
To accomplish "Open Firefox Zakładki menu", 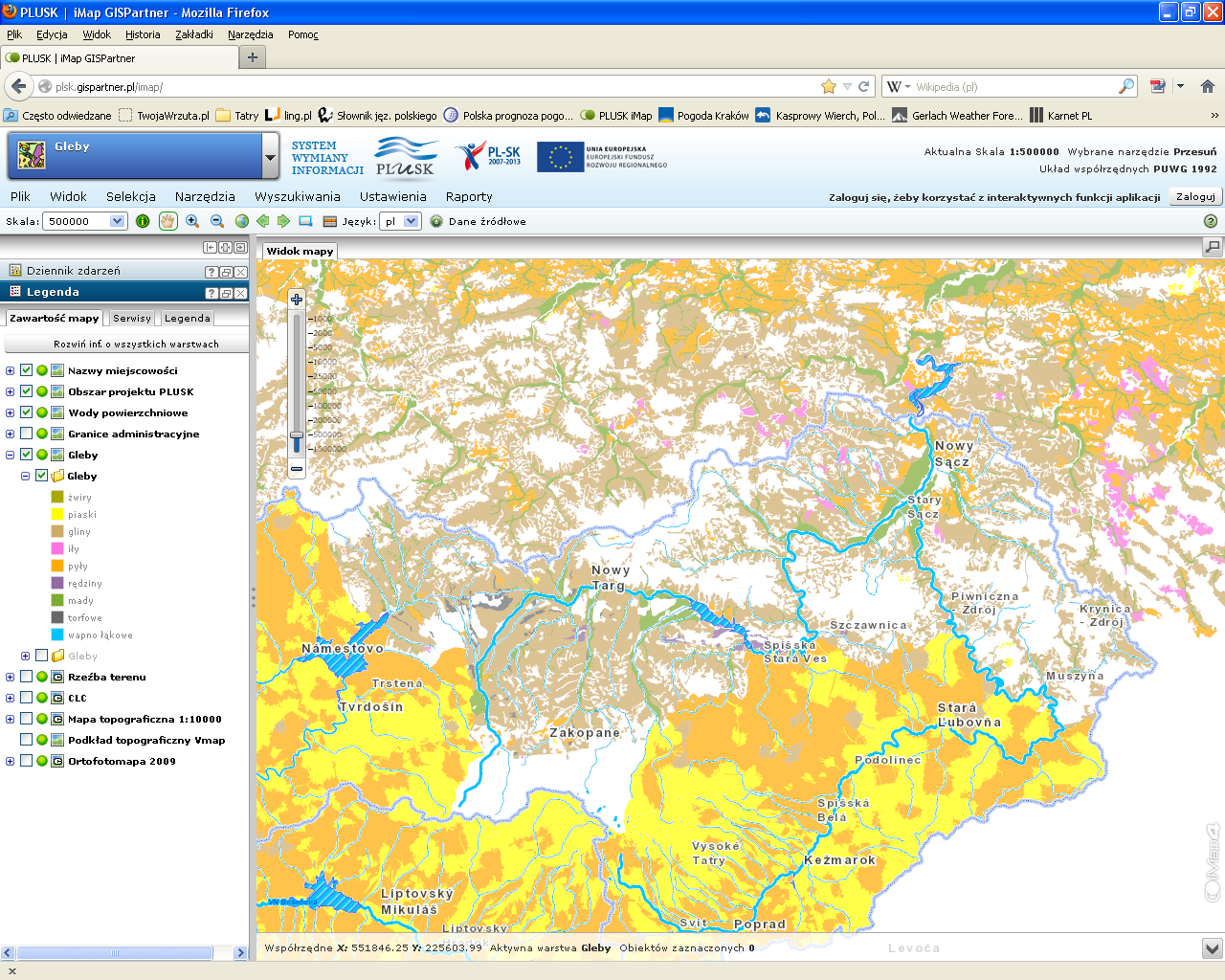I will point(194,34).
